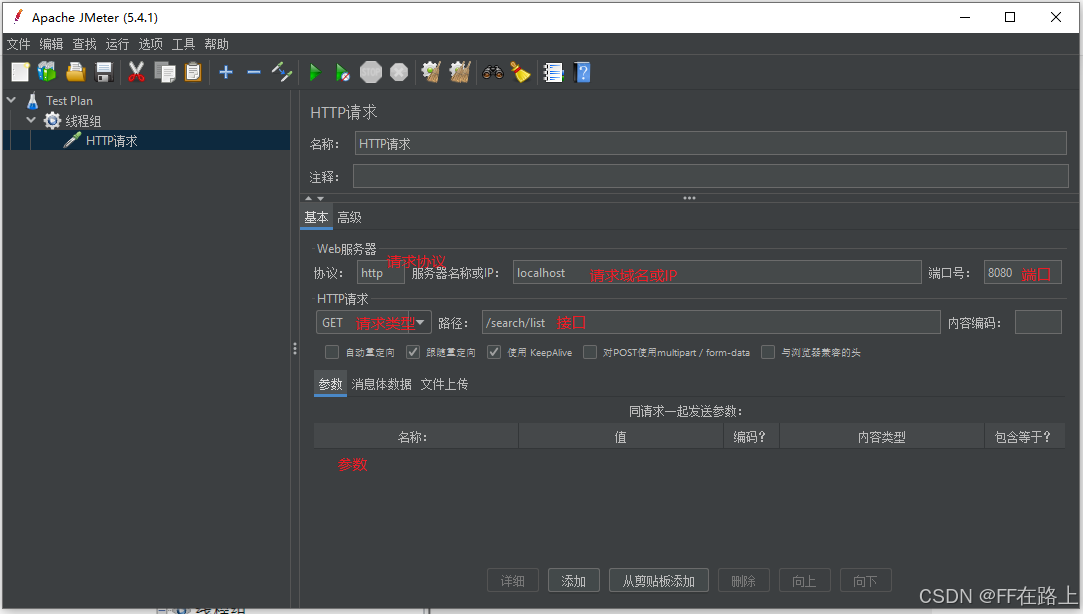The width and height of the screenshot is (1083, 614).
Task: Click the Clear results broom icon
Action: click(432, 72)
